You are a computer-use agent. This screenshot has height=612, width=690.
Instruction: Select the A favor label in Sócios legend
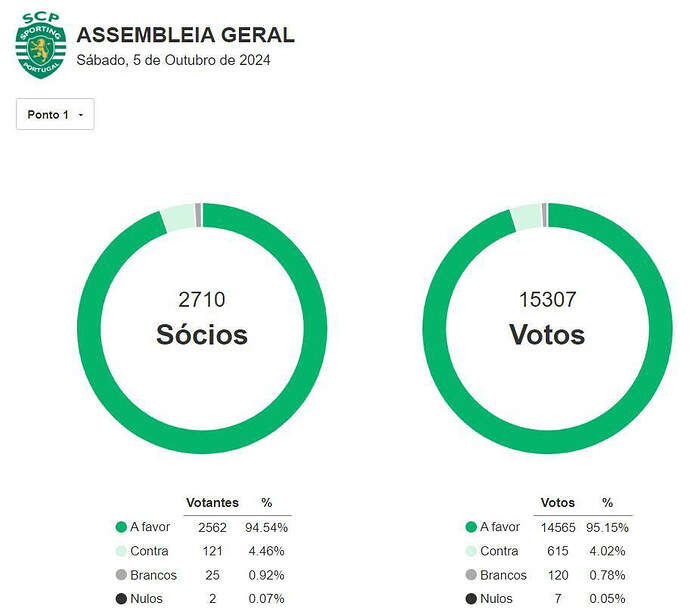coord(149,527)
